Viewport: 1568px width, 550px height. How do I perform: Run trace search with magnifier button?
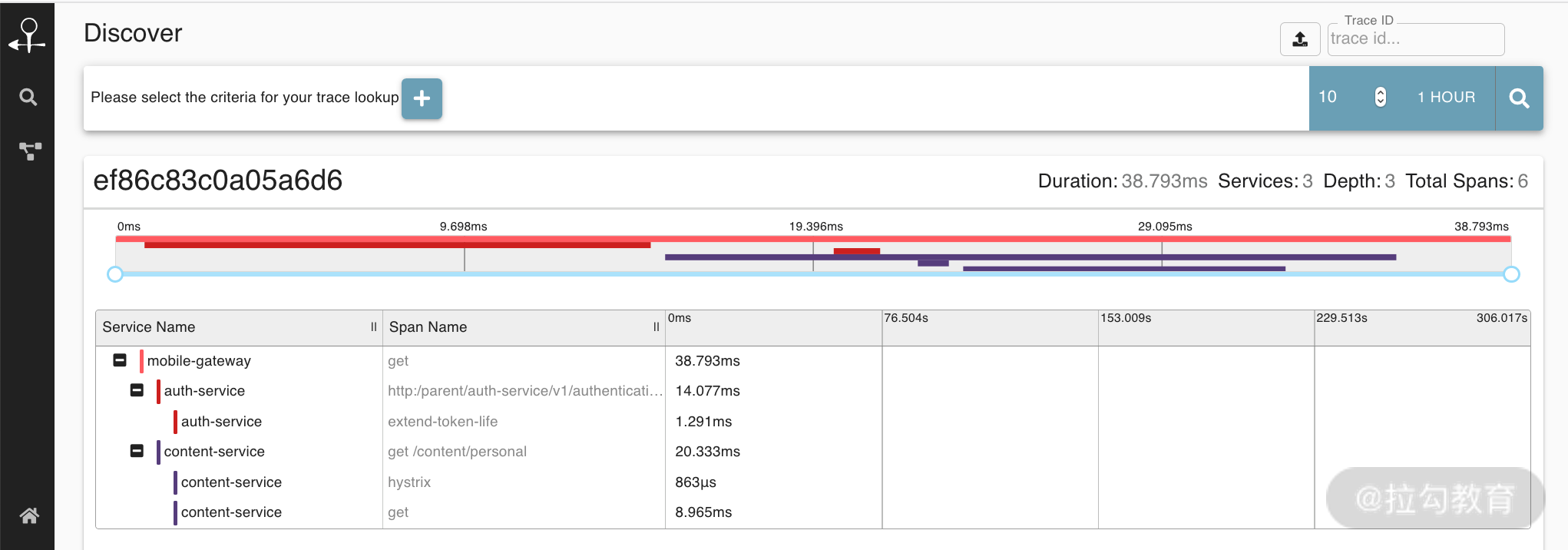pos(1518,98)
